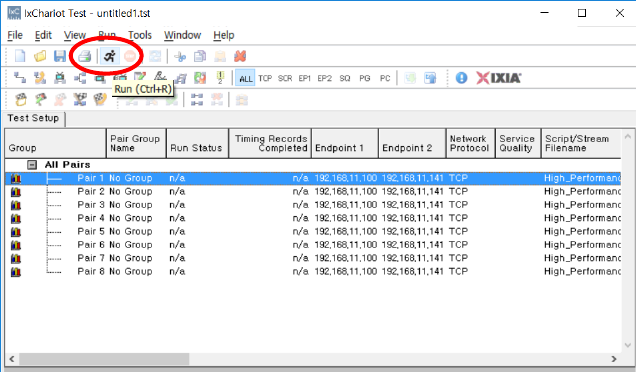636x372 pixels.
Task: Click the horizontal scrollbar right arrow
Action: [x=614, y=359]
